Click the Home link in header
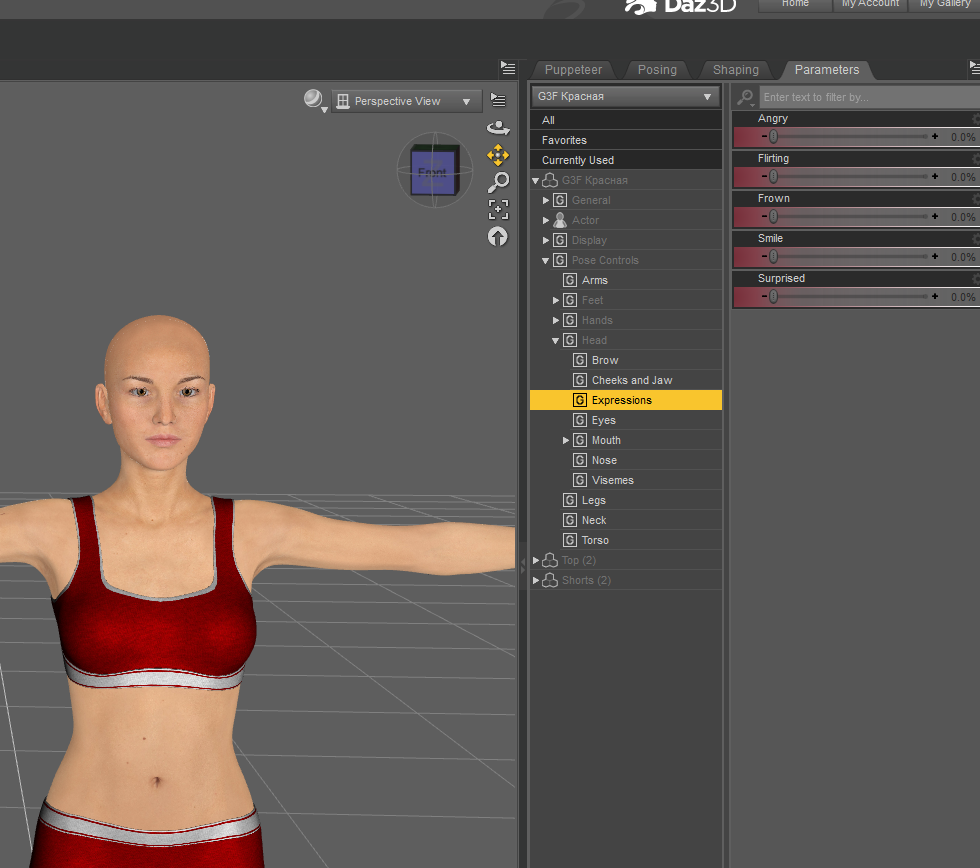This screenshot has width=980, height=868. (795, 4)
